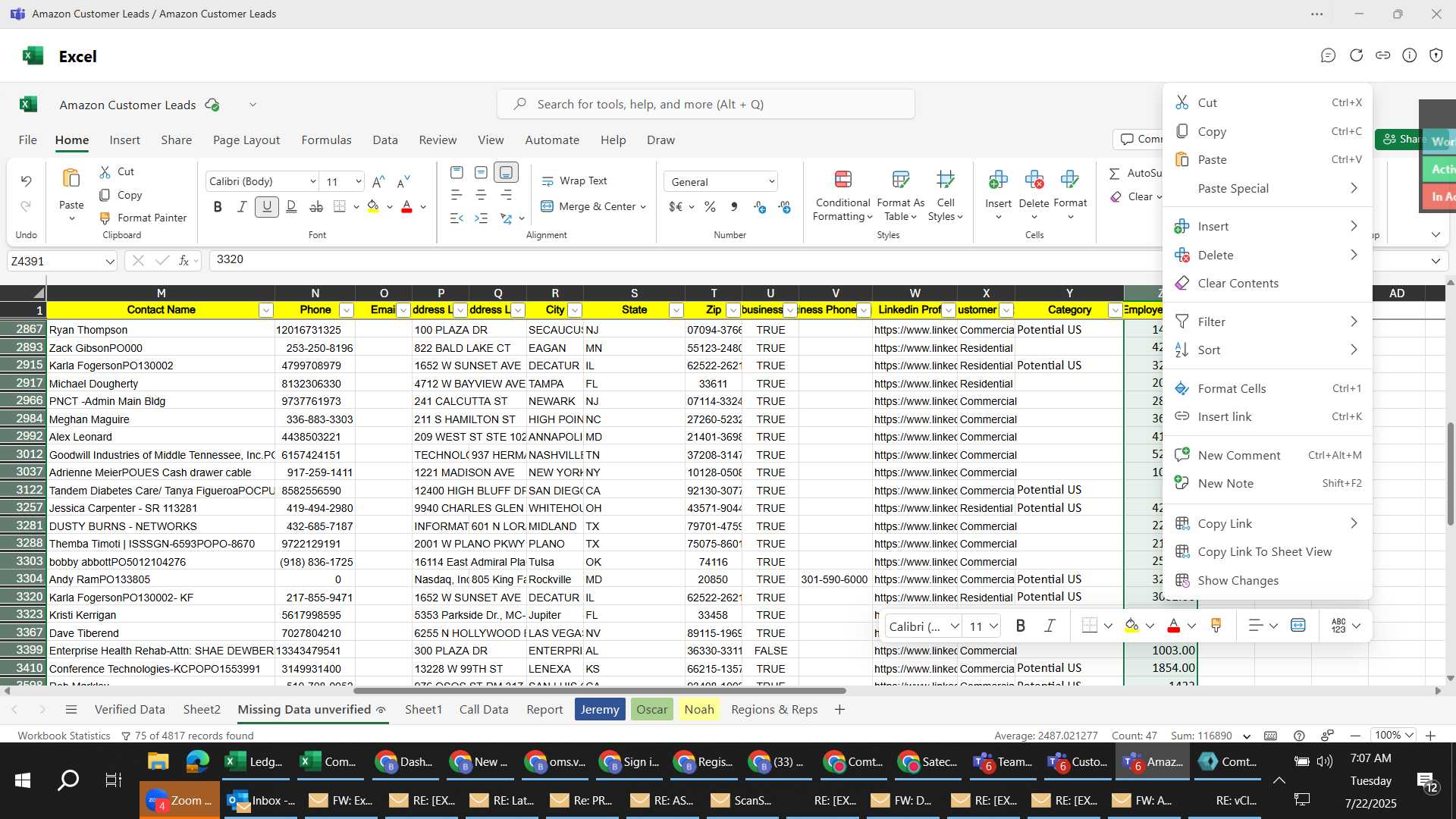
Task: Open the State column filter dropdown
Action: pyautogui.click(x=676, y=310)
